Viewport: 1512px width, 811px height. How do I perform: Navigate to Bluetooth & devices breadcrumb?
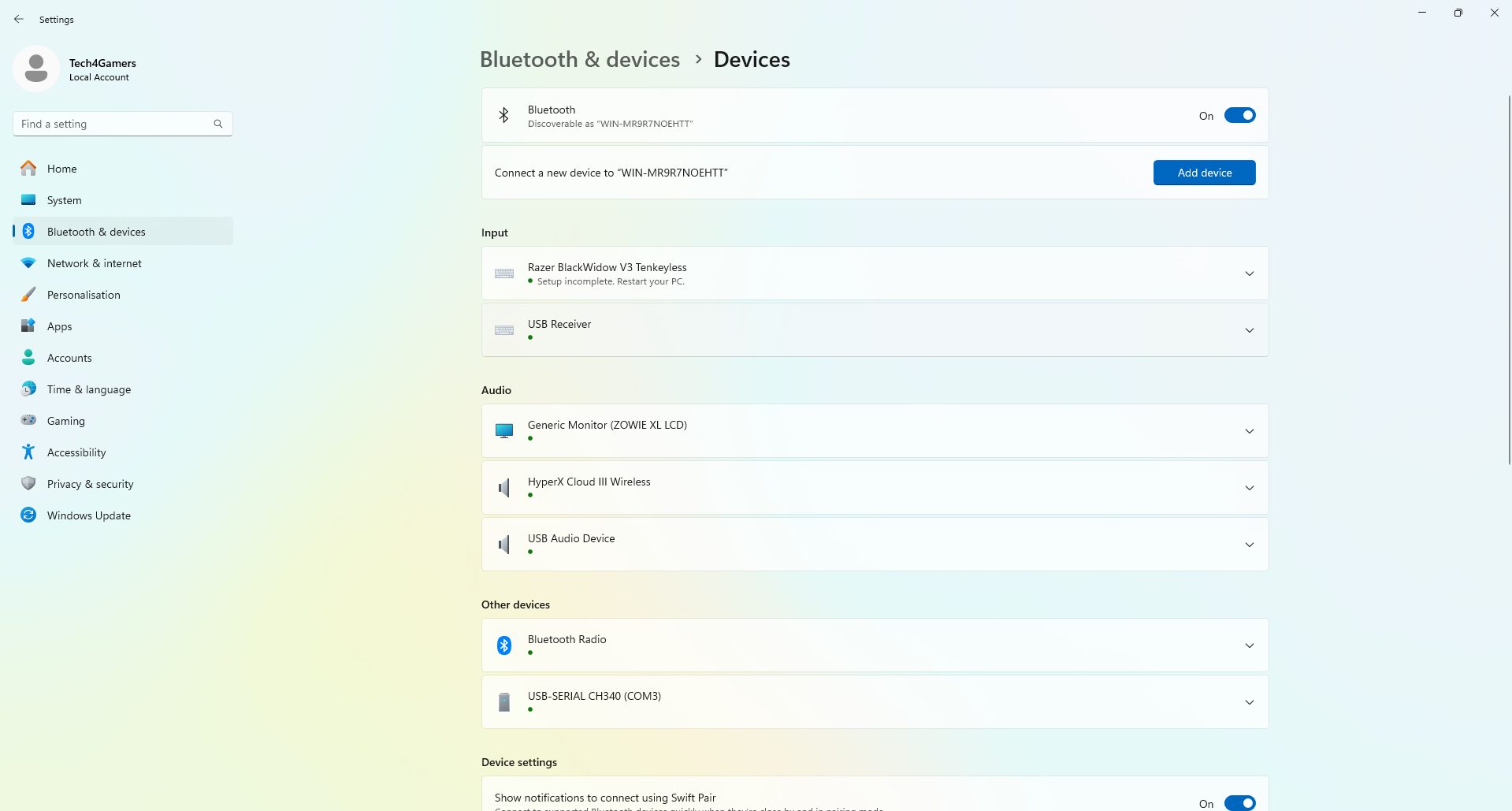(x=580, y=59)
